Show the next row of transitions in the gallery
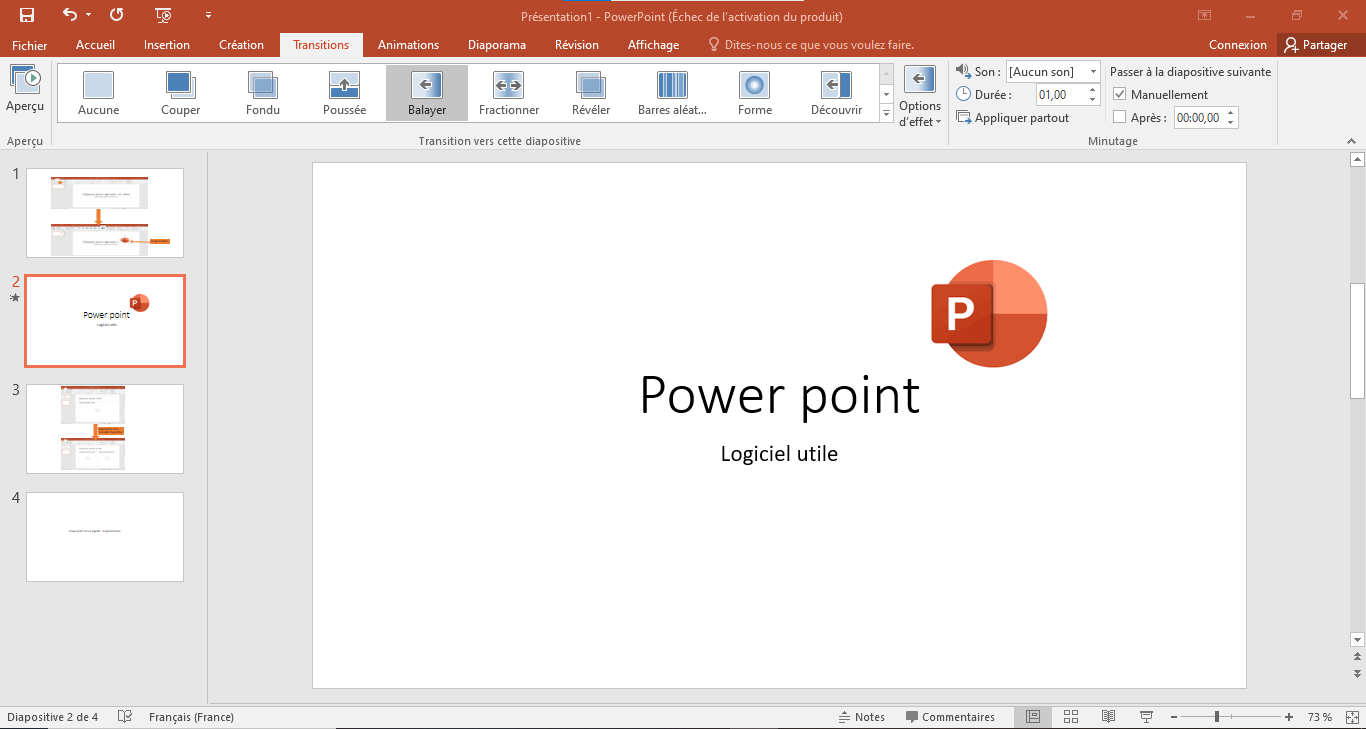Viewport: 1366px width, 729px height. coord(886,94)
